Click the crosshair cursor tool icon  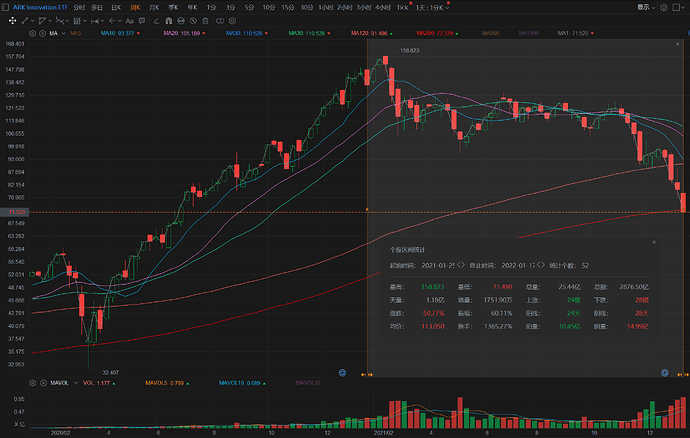tap(12, 20)
